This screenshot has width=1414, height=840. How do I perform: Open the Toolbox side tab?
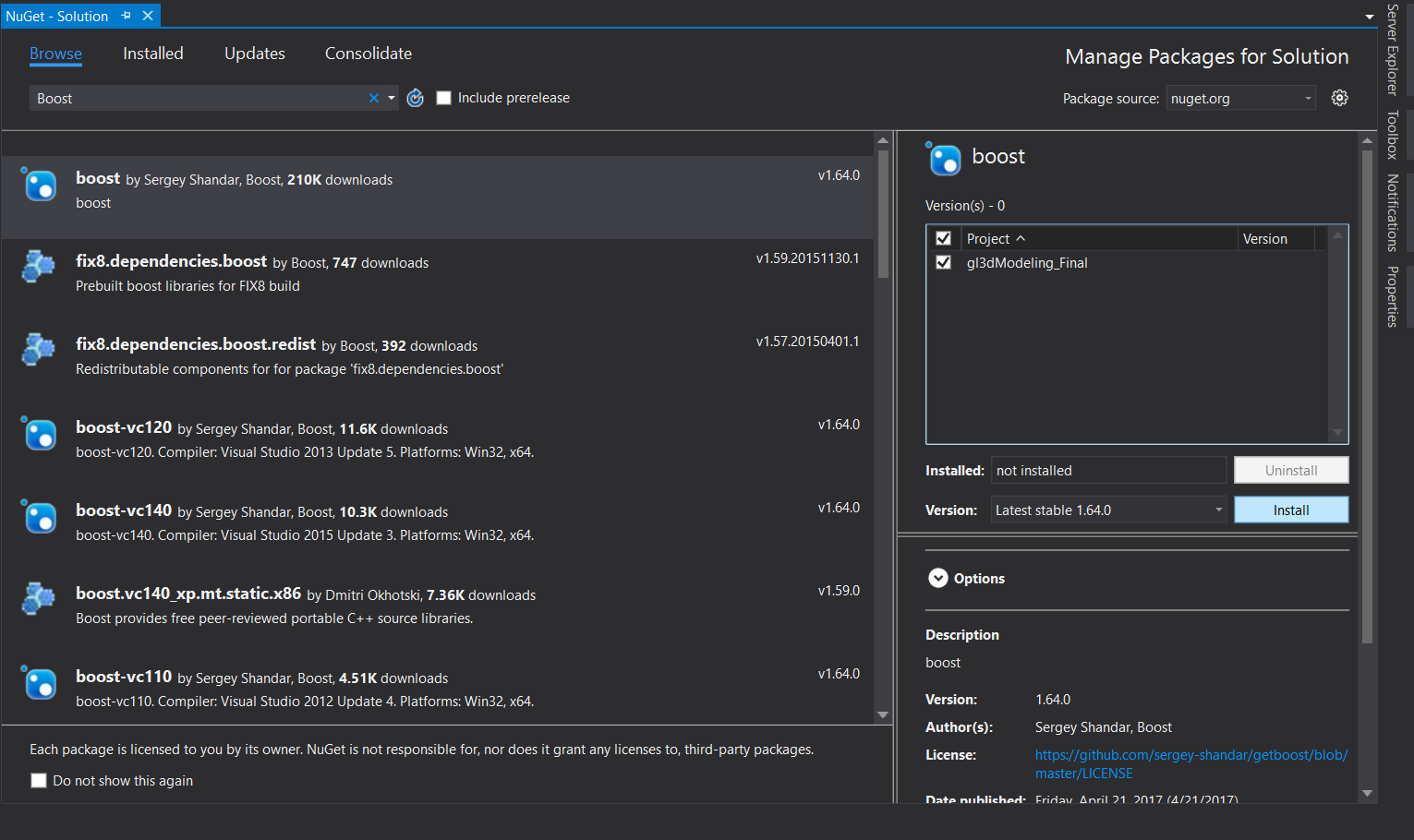tap(1393, 135)
